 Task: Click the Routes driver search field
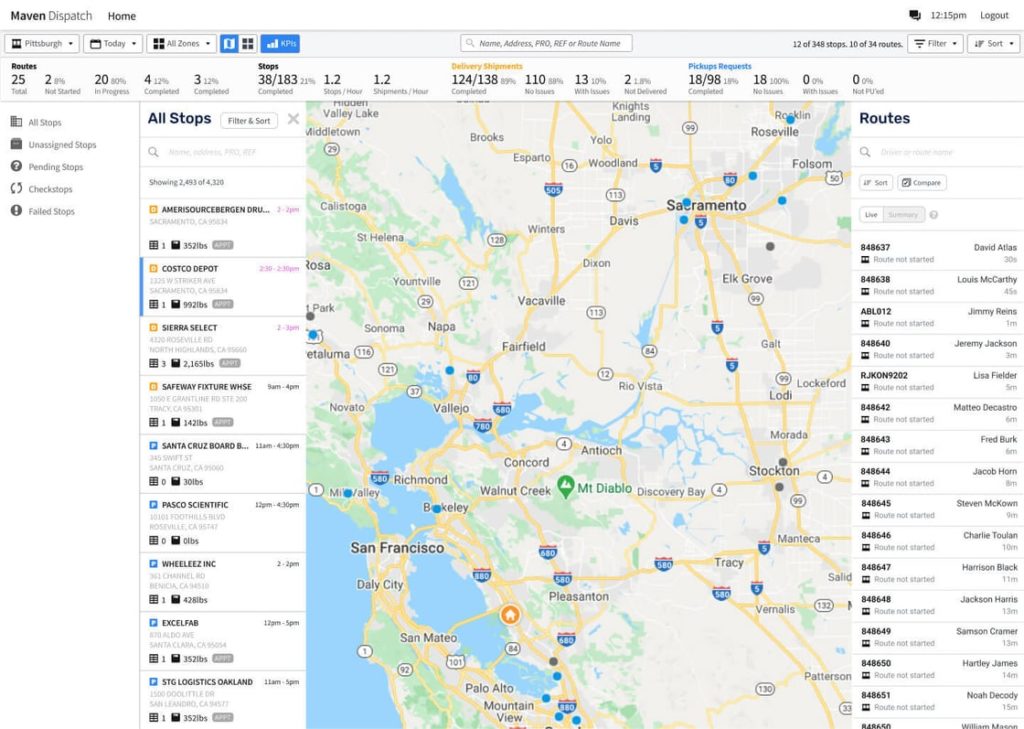[938, 152]
